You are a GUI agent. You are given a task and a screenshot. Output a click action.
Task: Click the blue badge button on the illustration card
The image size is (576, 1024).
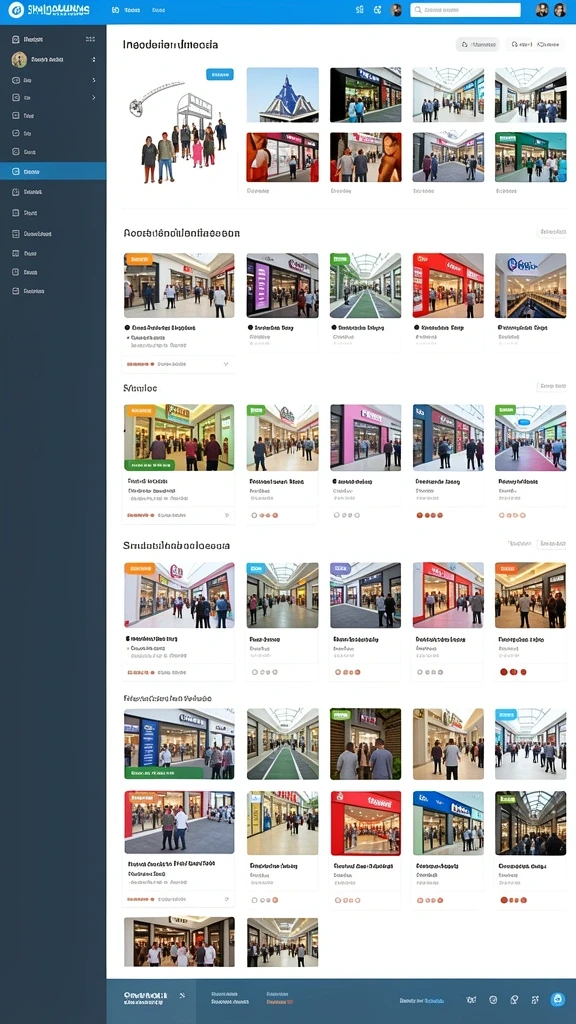pyautogui.click(x=219, y=74)
